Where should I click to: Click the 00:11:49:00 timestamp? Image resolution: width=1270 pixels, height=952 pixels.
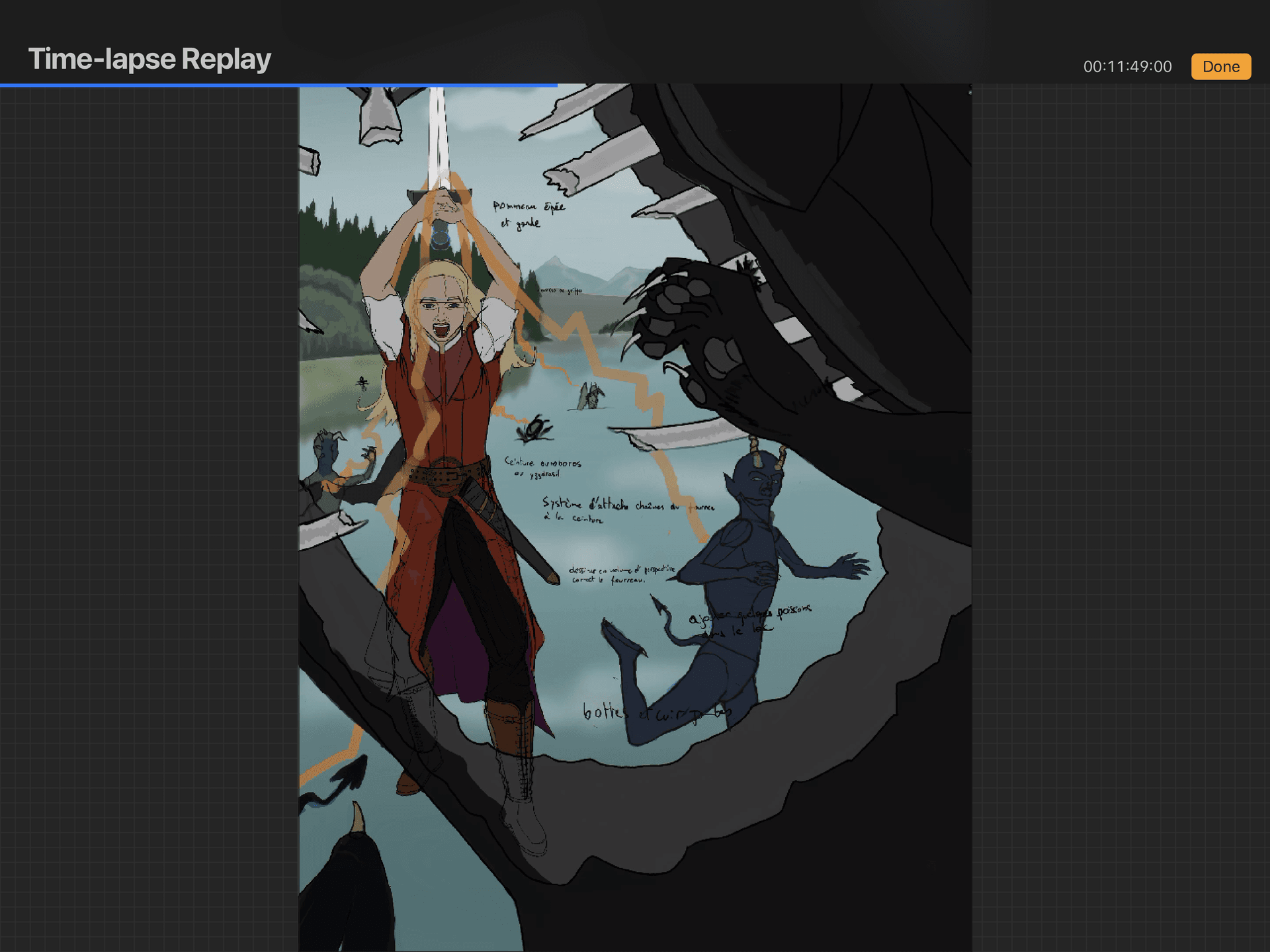pos(1127,67)
